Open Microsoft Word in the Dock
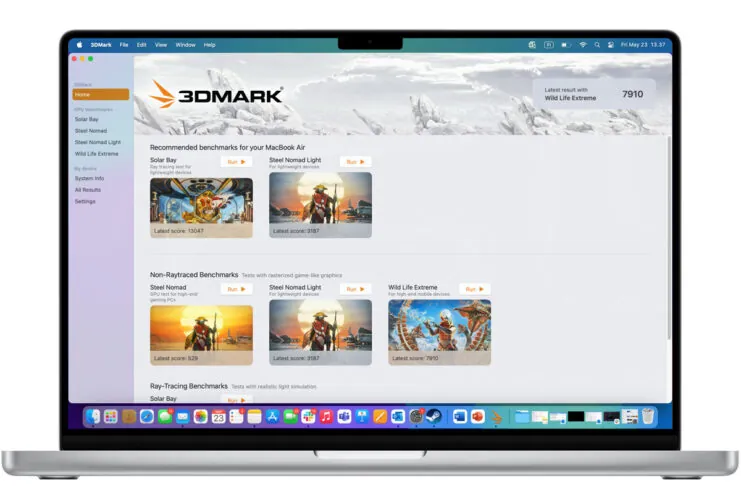 point(460,417)
